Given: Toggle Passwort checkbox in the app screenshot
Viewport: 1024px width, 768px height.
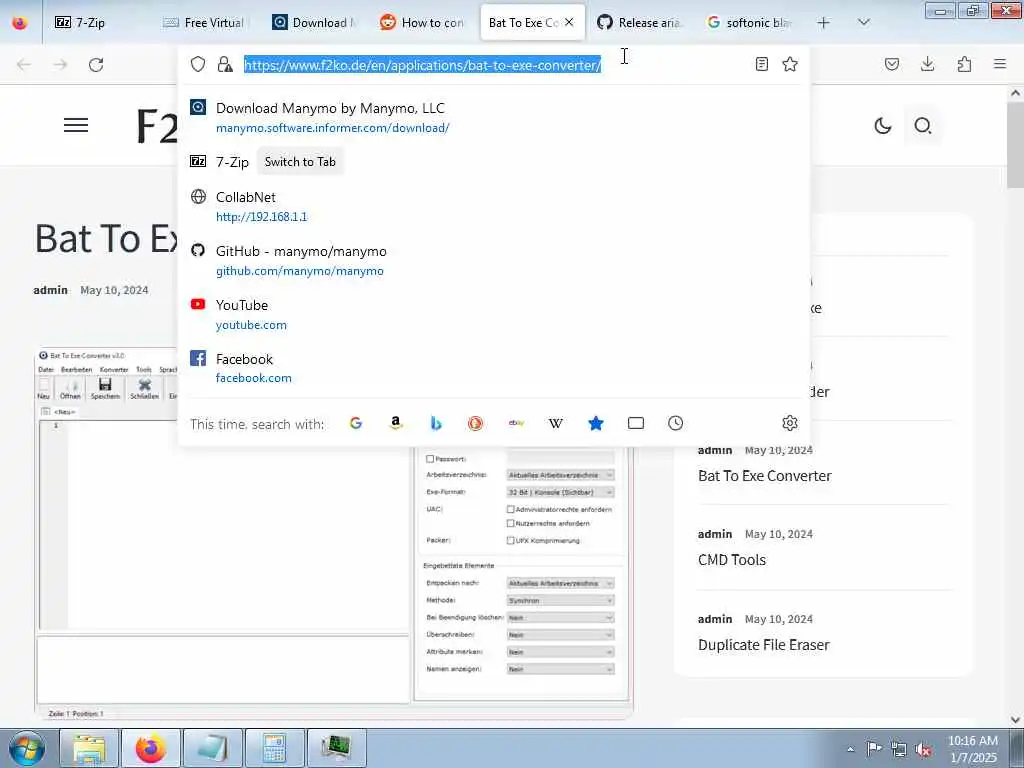Looking at the screenshot, I should [430, 459].
